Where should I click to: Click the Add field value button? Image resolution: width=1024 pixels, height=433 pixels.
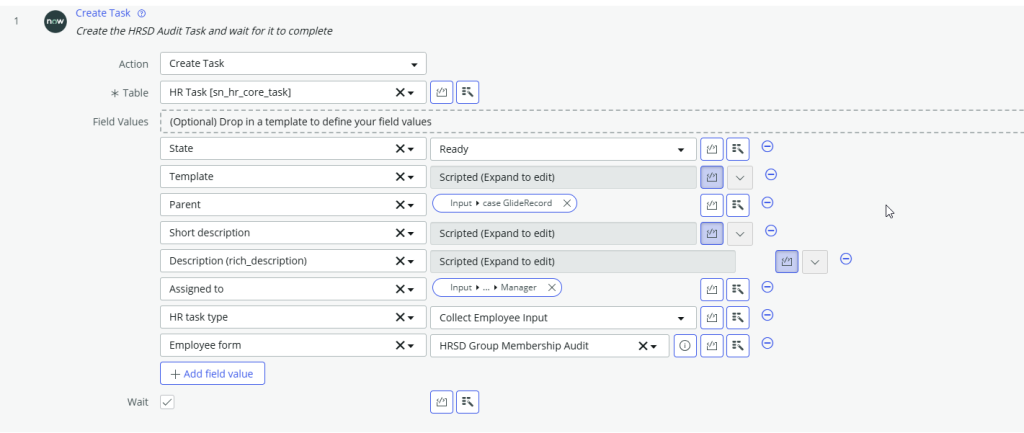point(212,374)
